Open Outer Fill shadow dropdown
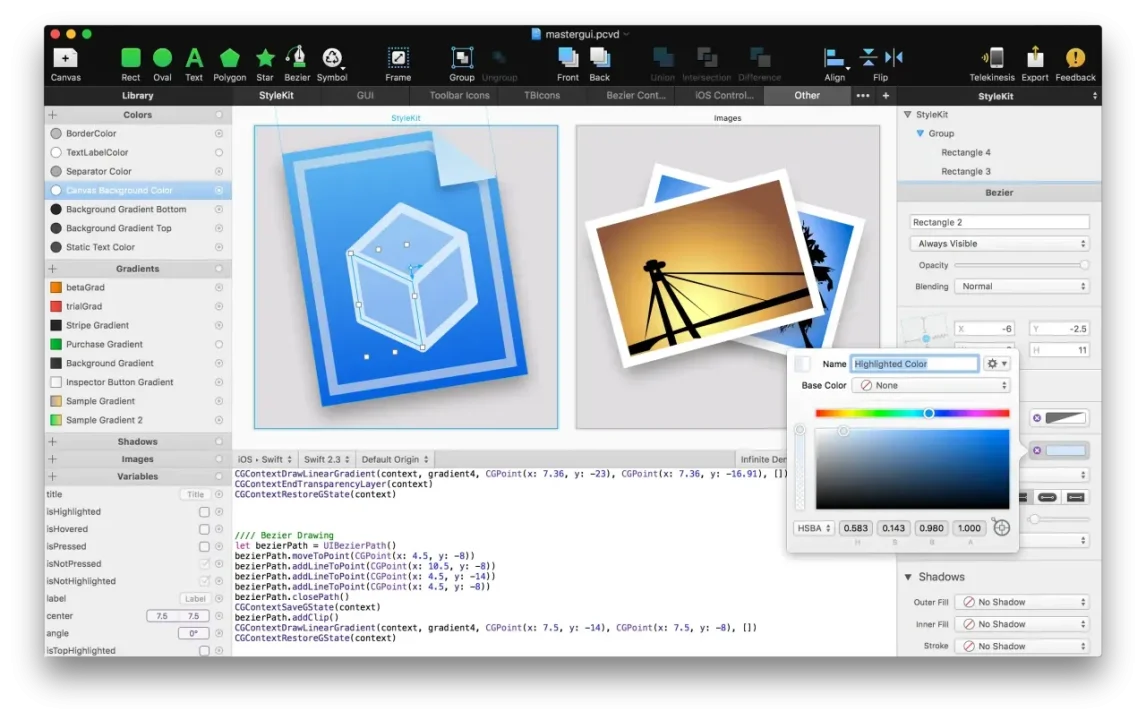The height and width of the screenshot is (720, 1146). (x=1022, y=602)
